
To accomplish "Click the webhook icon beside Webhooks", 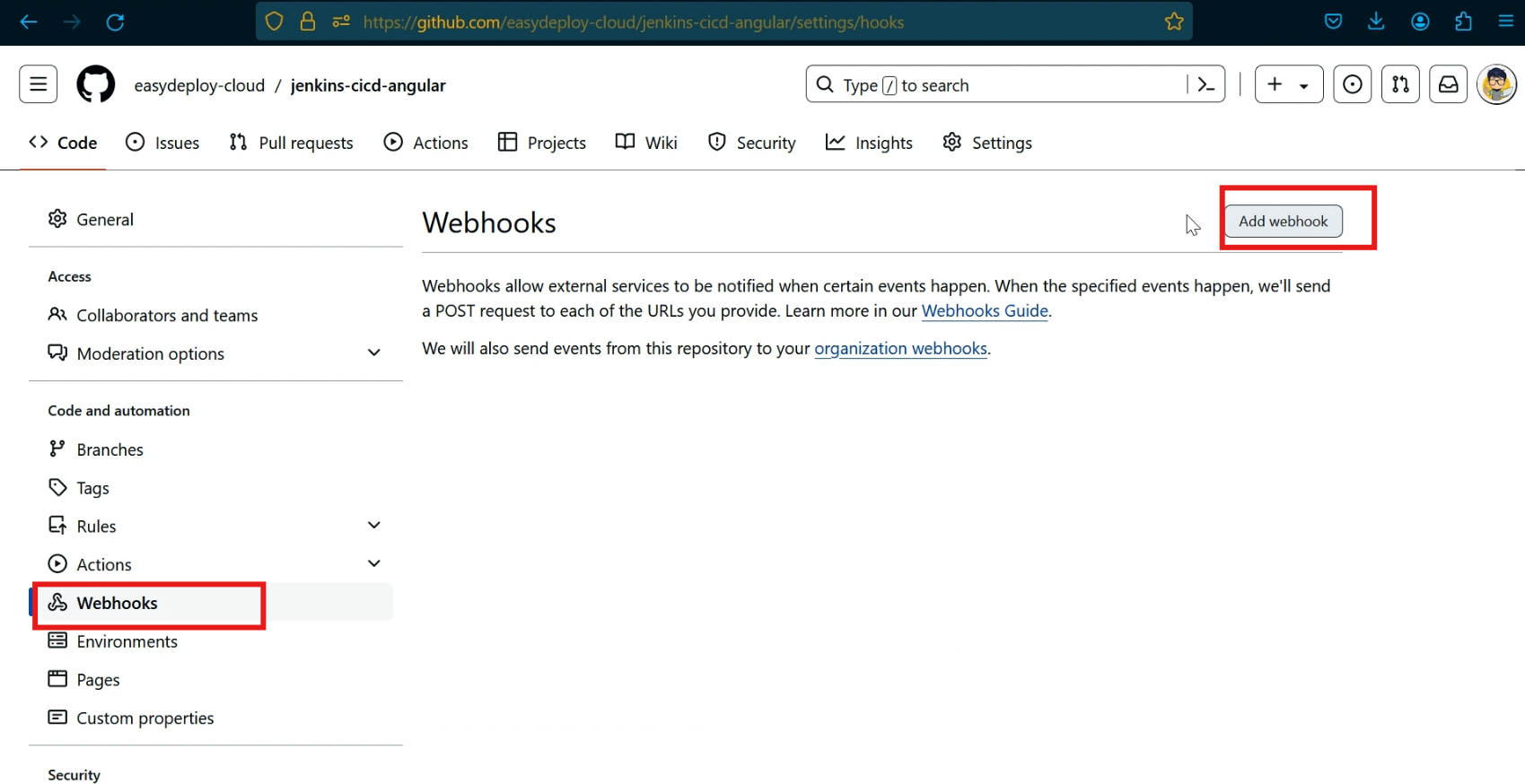I will click(x=57, y=603).
